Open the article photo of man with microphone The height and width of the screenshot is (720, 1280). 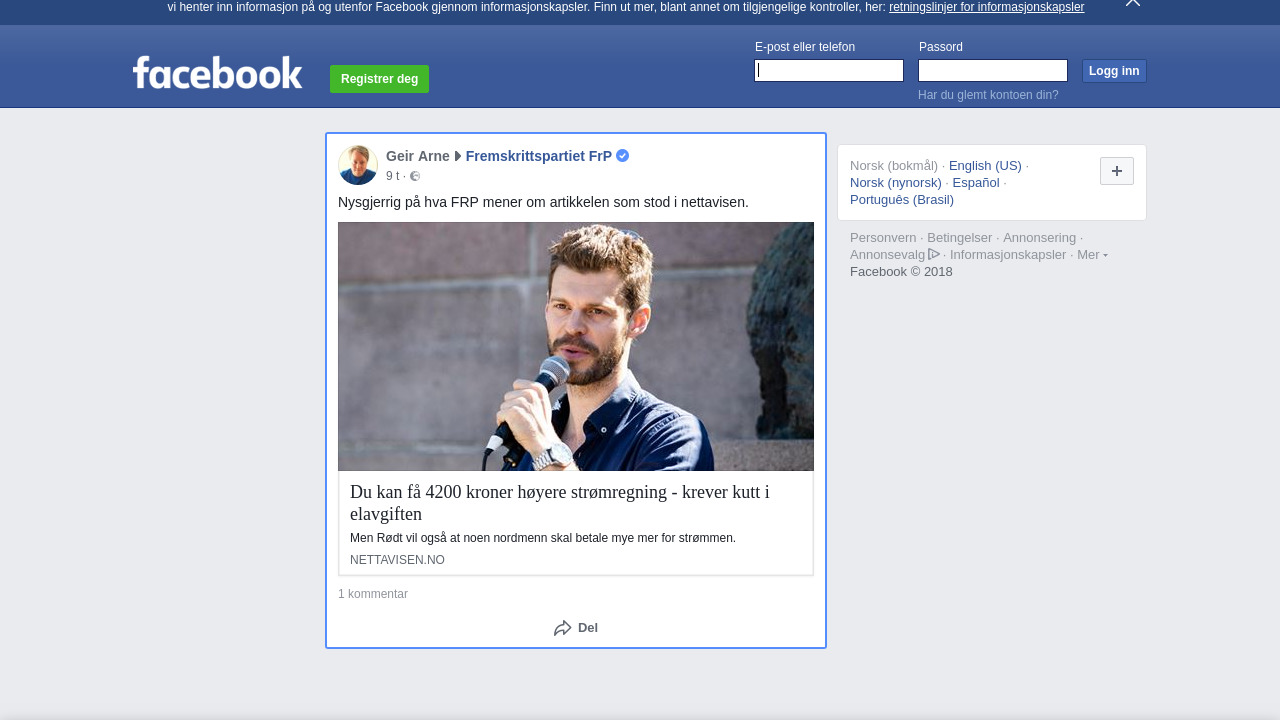tap(576, 346)
